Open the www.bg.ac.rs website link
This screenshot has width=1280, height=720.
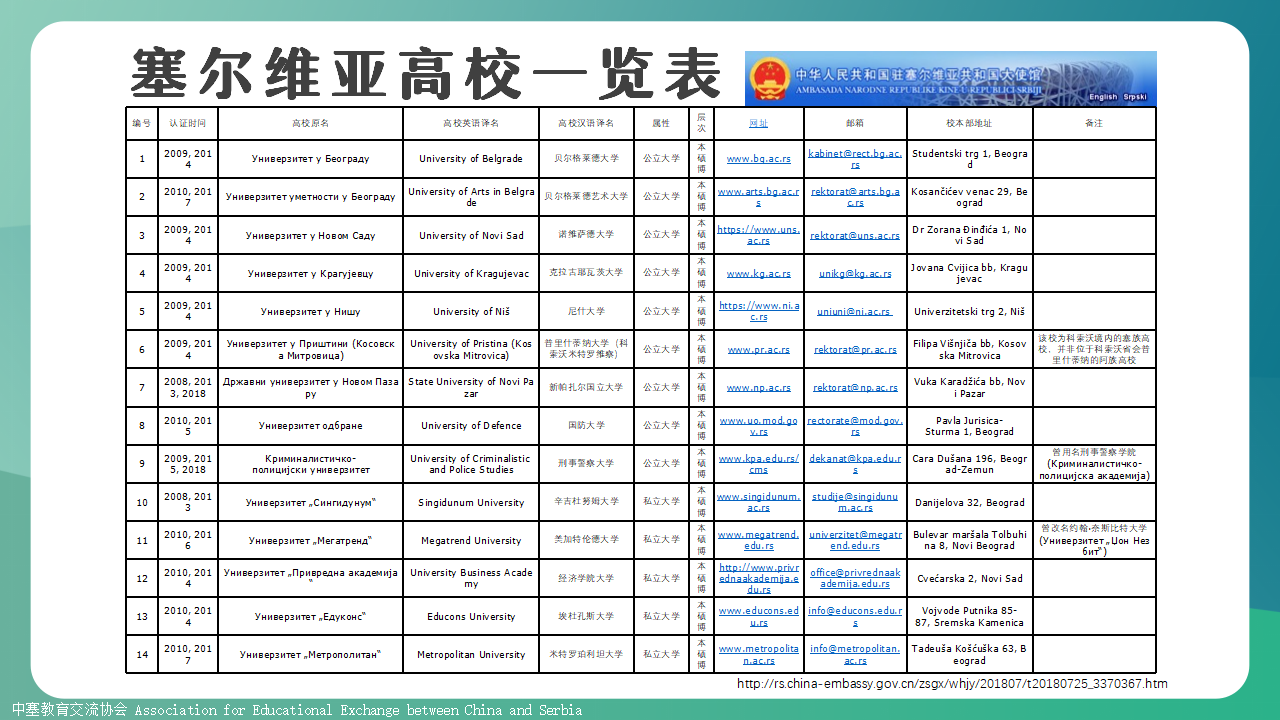[759, 159]
